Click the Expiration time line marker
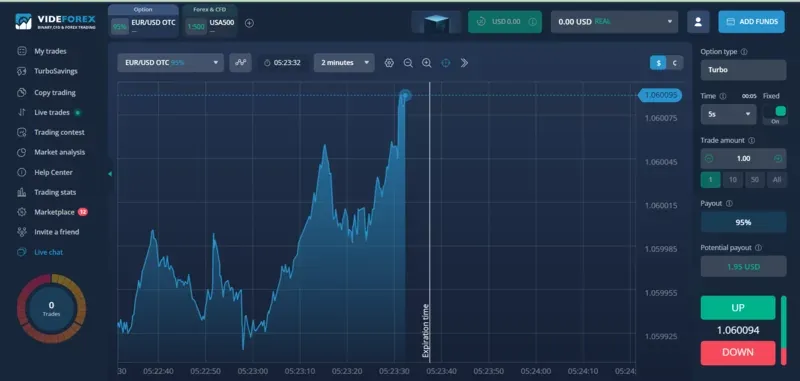The width and height of the screenshot is (800, 381). coord(430,222)
